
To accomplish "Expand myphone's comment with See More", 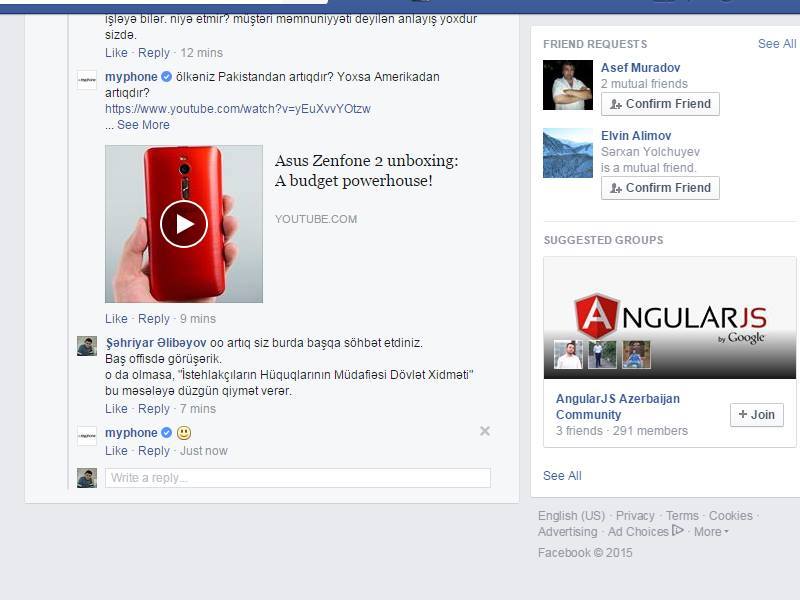I will click(143, 125).
